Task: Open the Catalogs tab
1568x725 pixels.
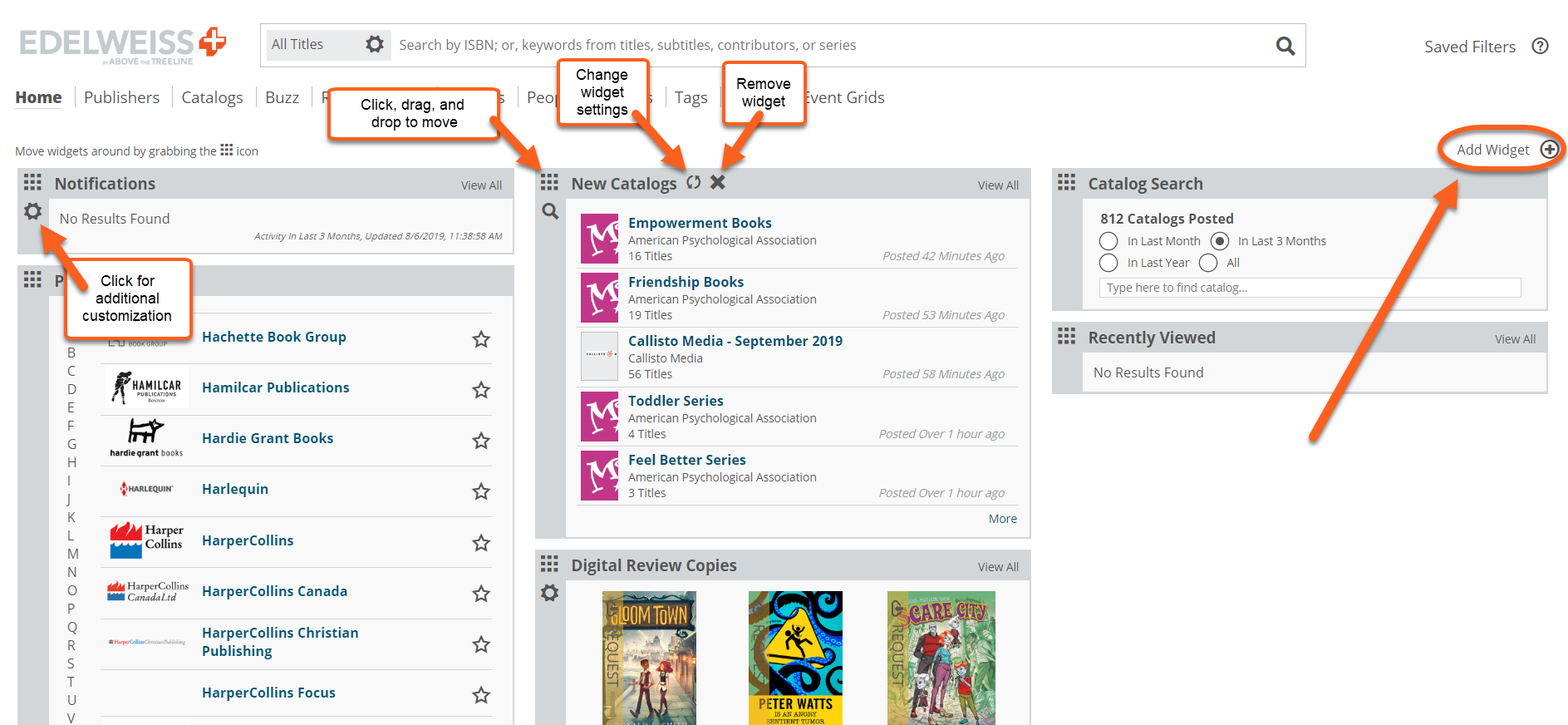Action: pos(212,97)
